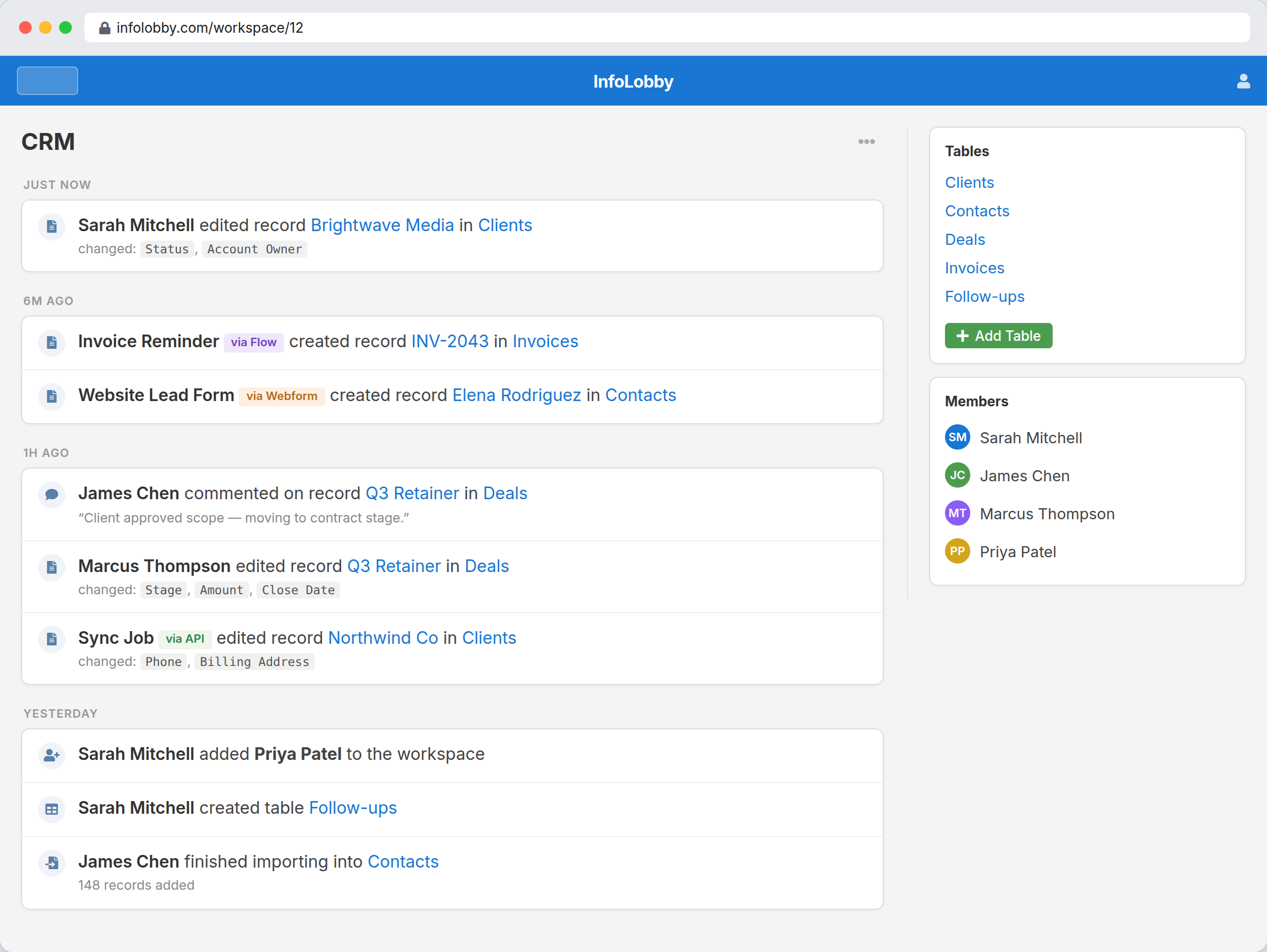
Task: Click the document icon beside Brightwave Media edit
Action: click(x=52, y=226)
